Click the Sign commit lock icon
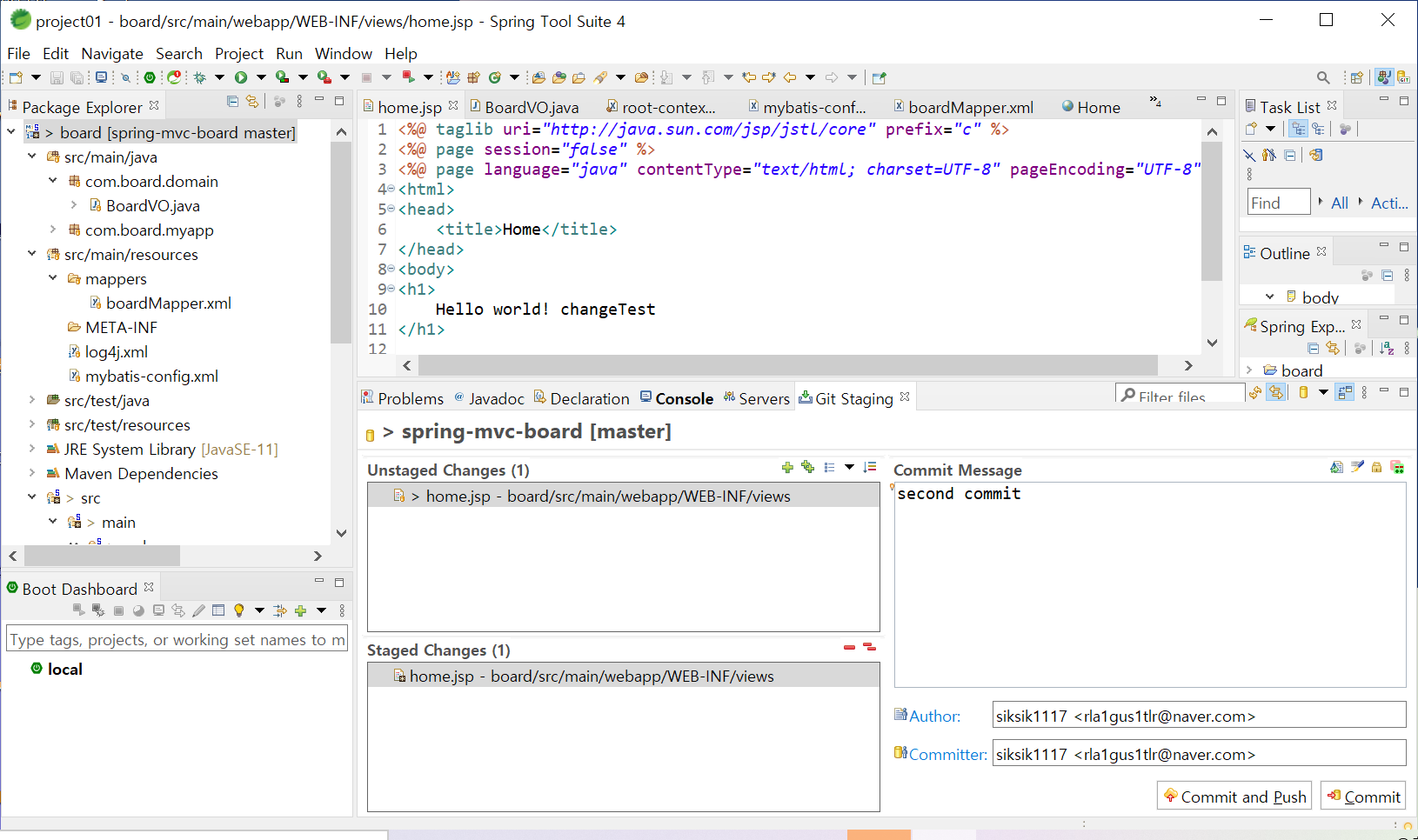The width and height of the screenshot is (1418, 840). 1377,468
